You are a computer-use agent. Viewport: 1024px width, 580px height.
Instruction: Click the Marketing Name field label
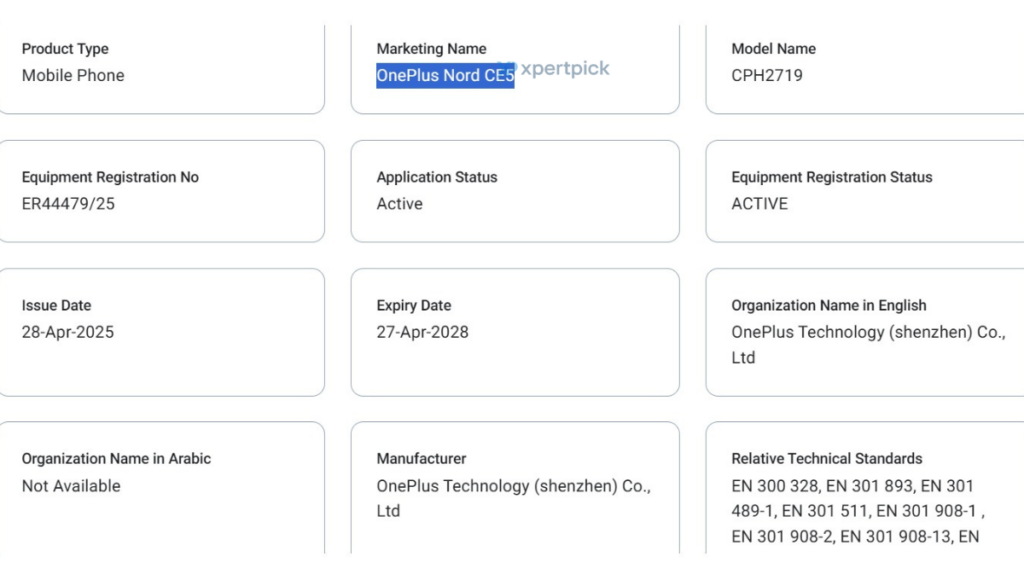[x=431, y=49]
